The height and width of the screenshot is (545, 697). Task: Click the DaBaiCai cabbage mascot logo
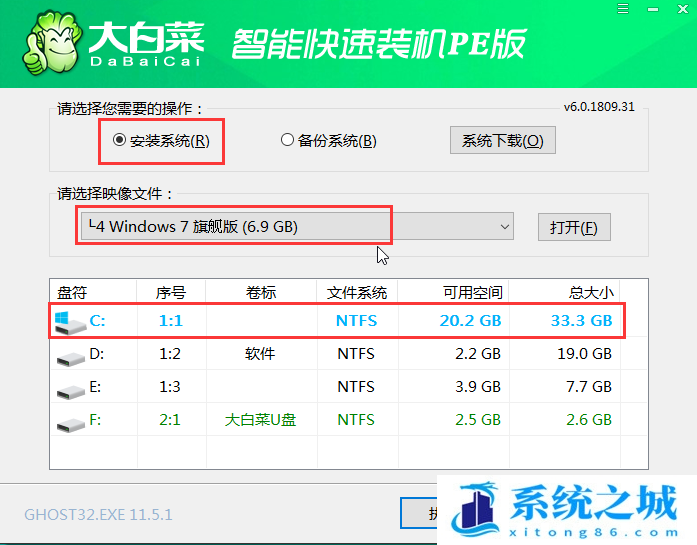[x=52, y=44]
